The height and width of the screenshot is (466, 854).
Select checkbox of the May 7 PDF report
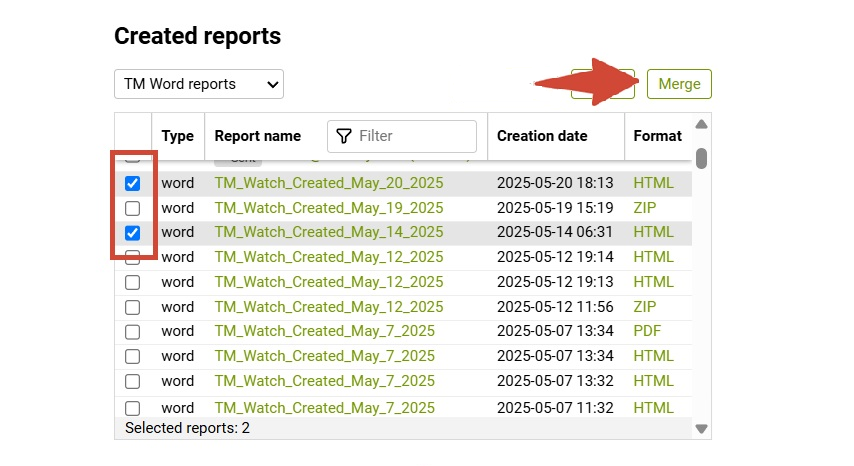[132, 332]
